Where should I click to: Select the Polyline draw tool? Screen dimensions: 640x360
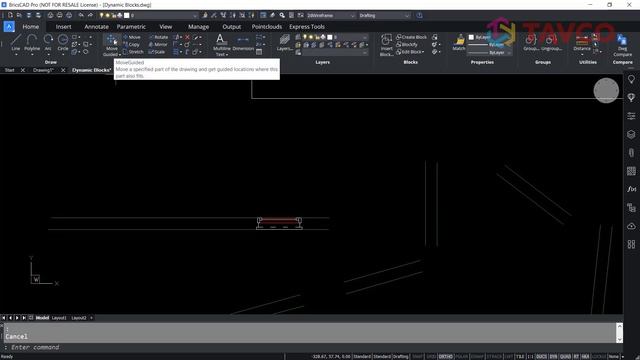[32, 43]
